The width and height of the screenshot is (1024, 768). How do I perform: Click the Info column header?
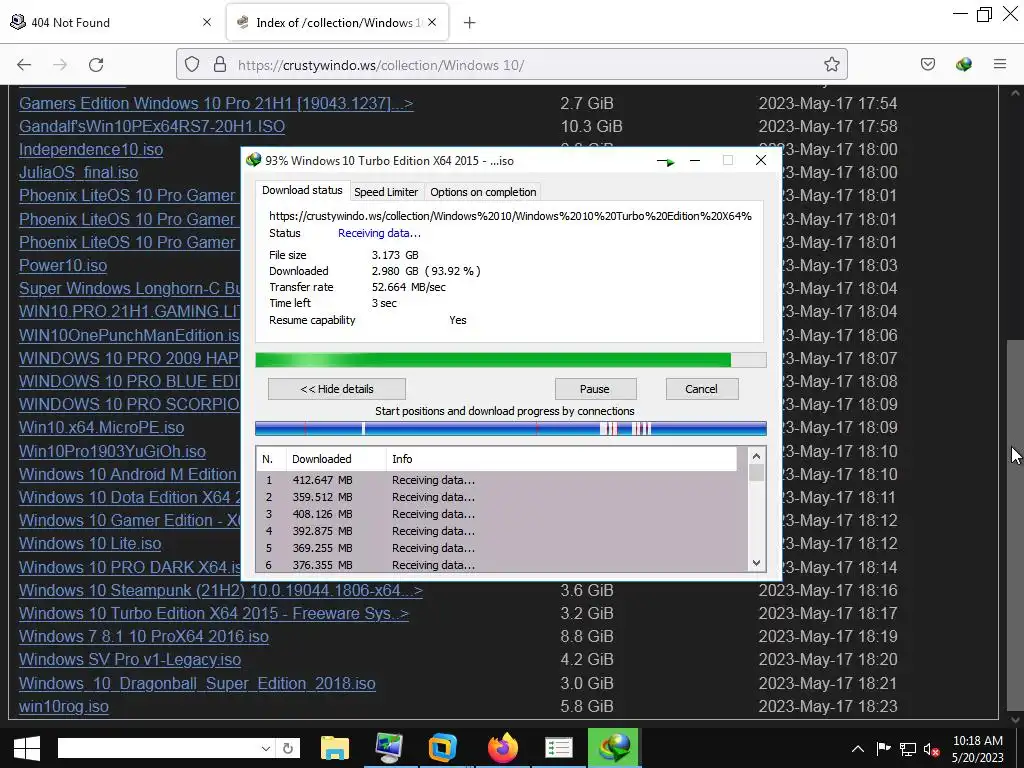click(562, 459)
